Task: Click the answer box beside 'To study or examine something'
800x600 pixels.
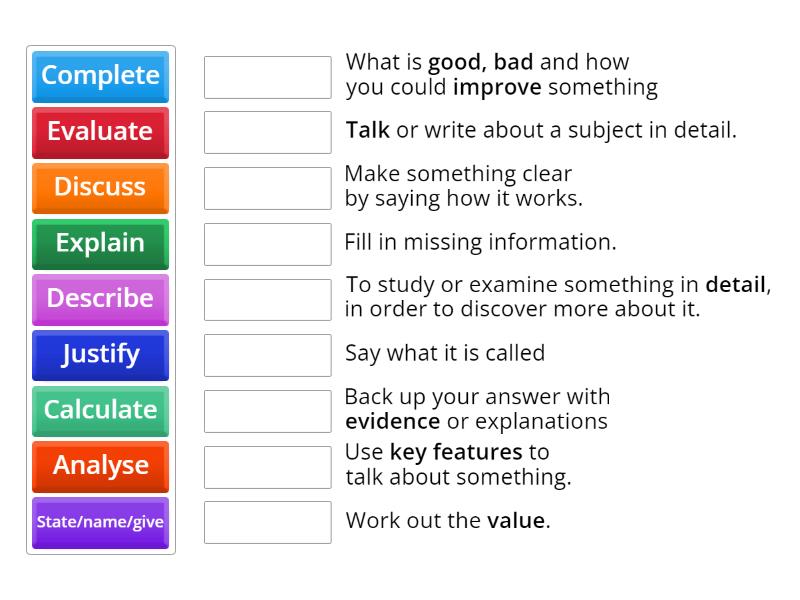Action: (x=267, y=299)
